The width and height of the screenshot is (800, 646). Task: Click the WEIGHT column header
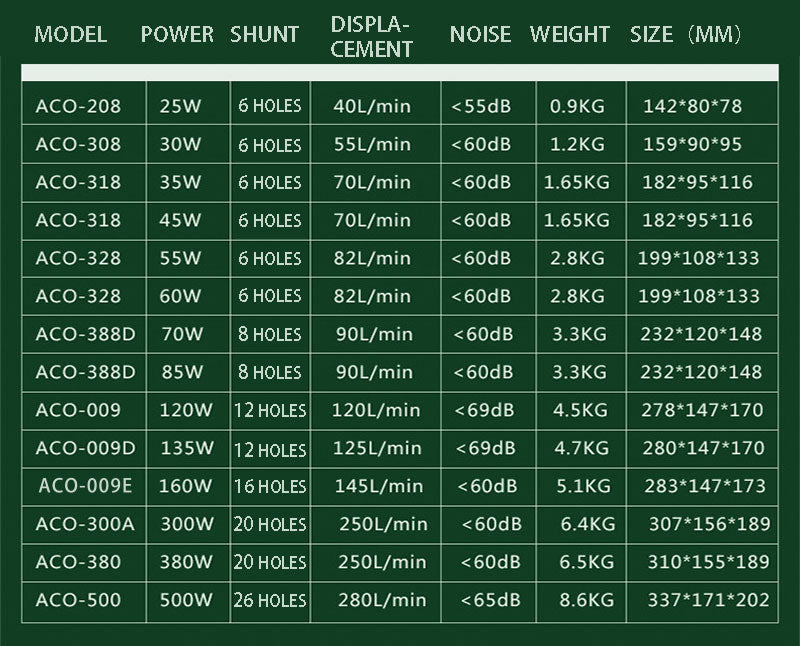(x=569, y=35)
